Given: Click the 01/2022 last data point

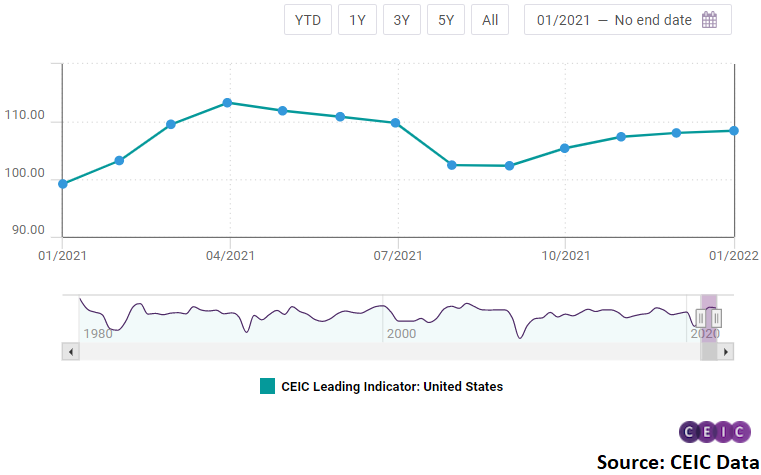Looking at the screenshot, I should tap(734, 130).
